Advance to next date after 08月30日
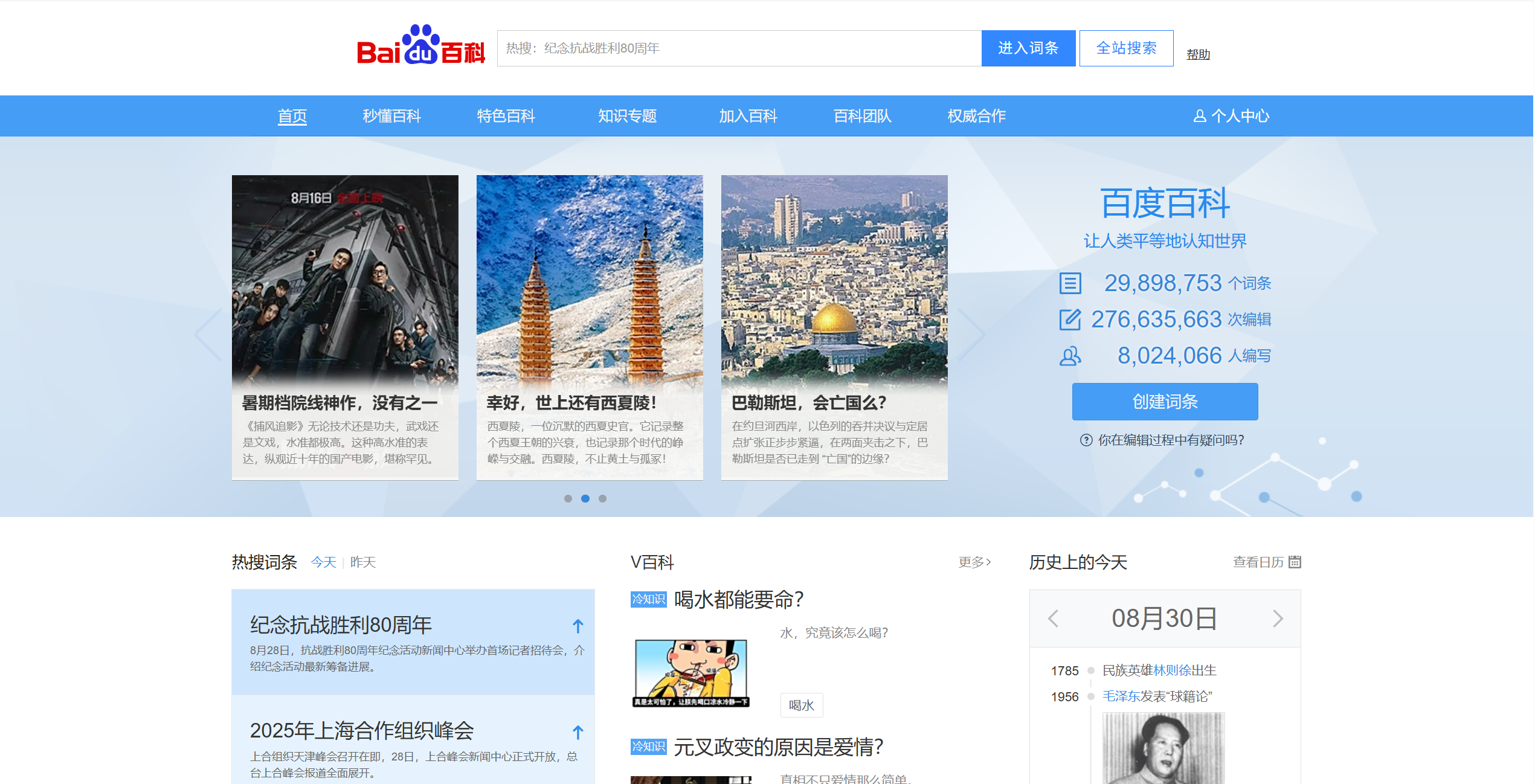This screenshot has height=784, width=1535. point(1277,619)
